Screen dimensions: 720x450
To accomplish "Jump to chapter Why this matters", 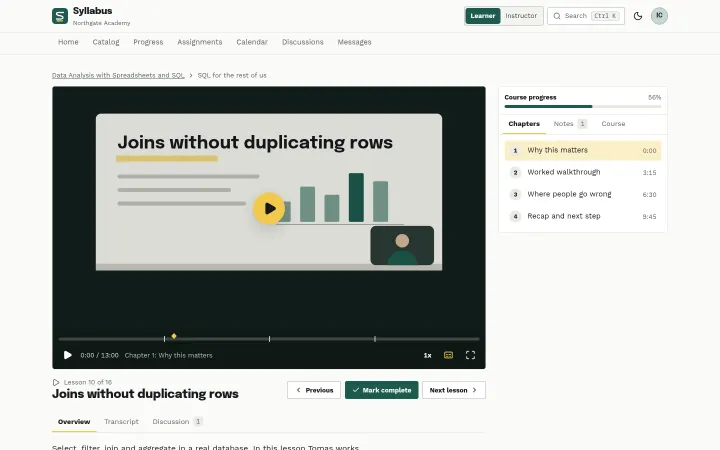I will [583, 150].
